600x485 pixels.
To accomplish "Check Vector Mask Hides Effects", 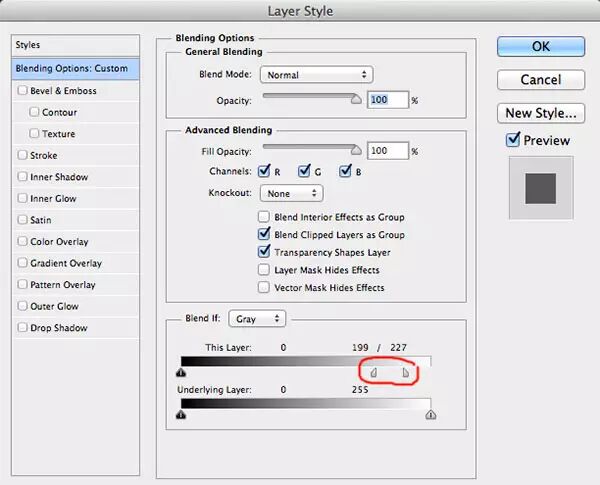I will 263,287.
